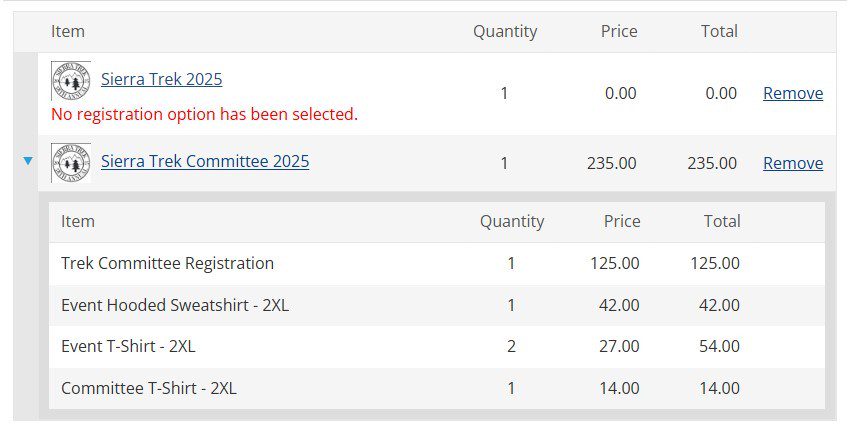
Task: Click the top Price column header
Action: [x=619, y=31]
